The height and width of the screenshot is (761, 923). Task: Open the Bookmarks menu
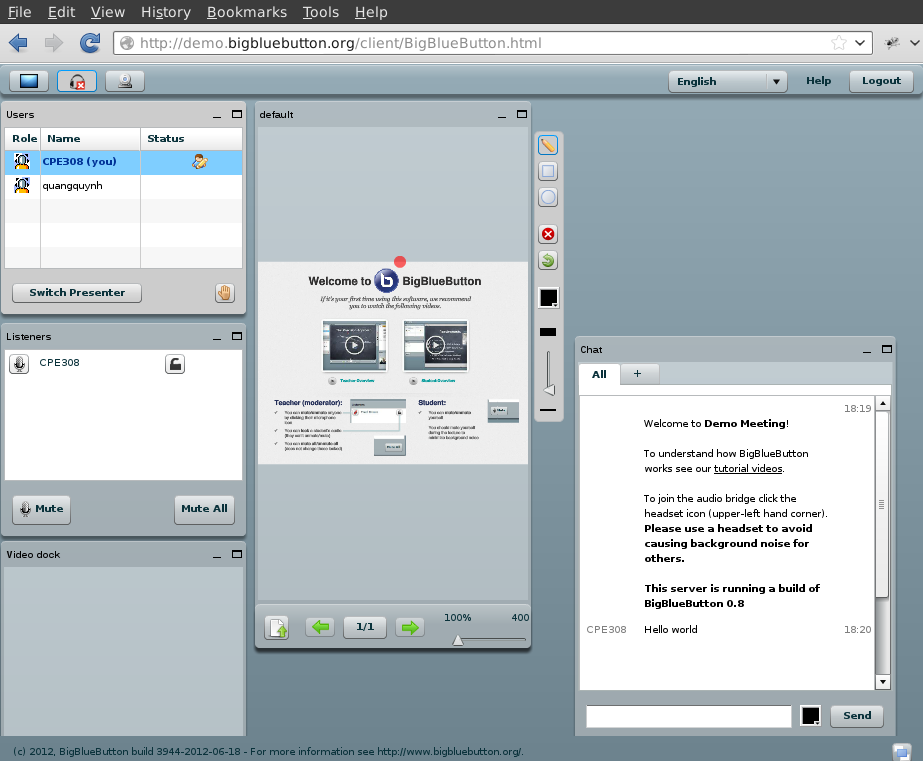click(x=246, y=12)
